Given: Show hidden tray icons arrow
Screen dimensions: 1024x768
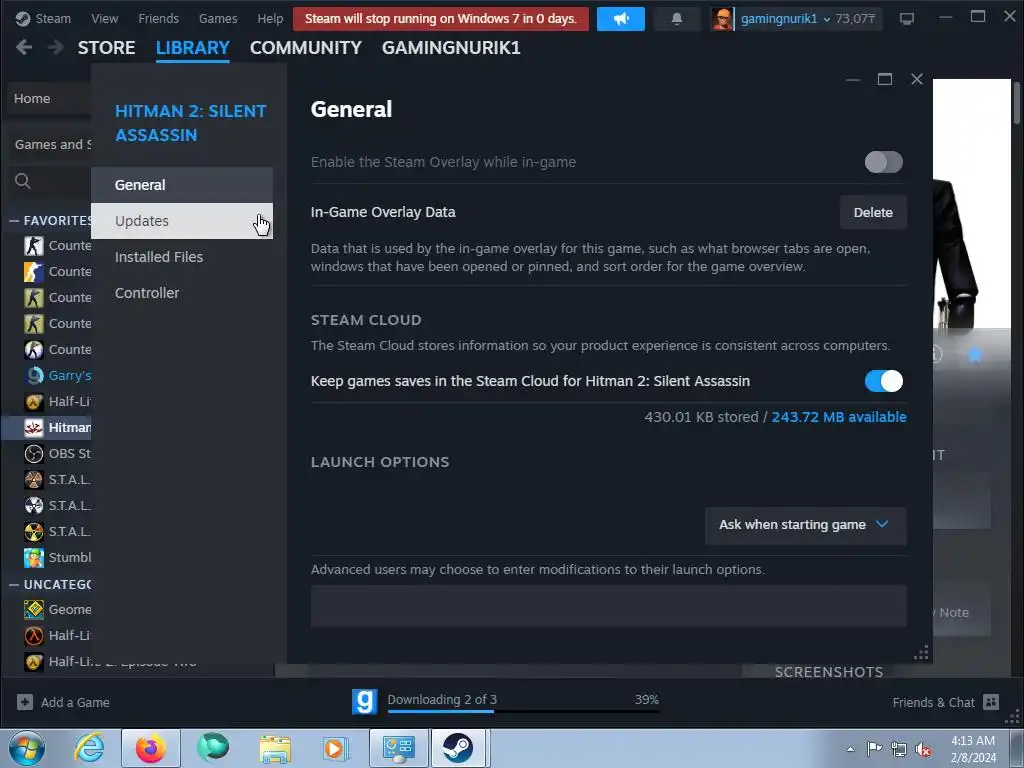Looking at the screenshot, I should [850, 749].
